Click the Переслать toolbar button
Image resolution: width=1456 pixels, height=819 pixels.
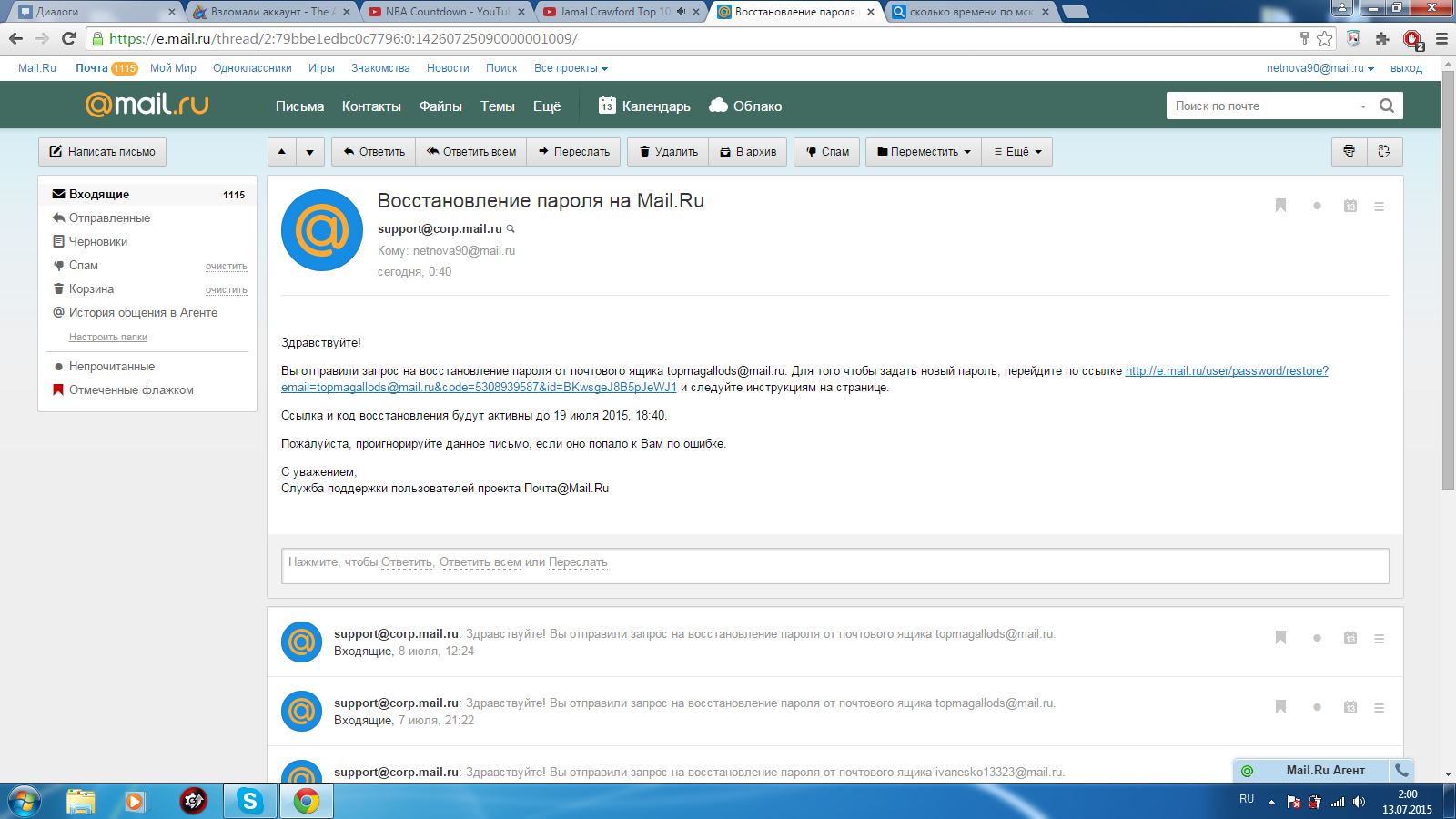(x=574, y=152)
